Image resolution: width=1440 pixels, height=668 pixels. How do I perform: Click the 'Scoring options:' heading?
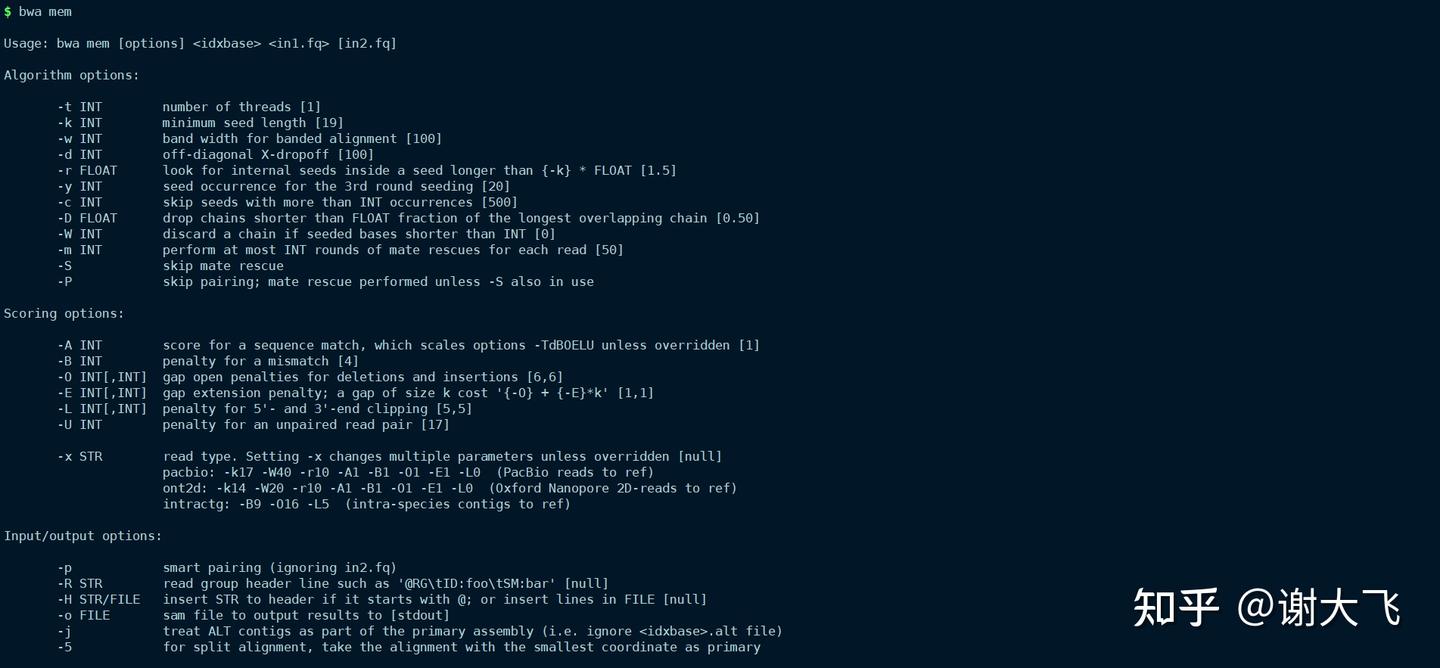pos(64,314)
